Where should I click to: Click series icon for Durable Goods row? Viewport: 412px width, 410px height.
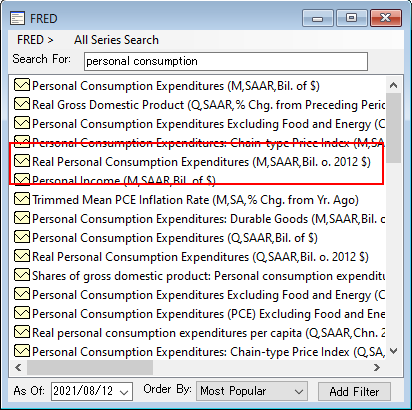point(22,218)
